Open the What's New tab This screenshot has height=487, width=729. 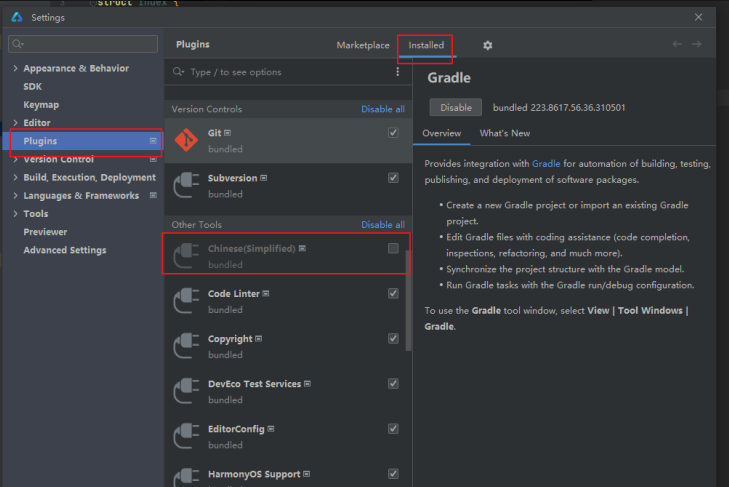tap(505, 133)
